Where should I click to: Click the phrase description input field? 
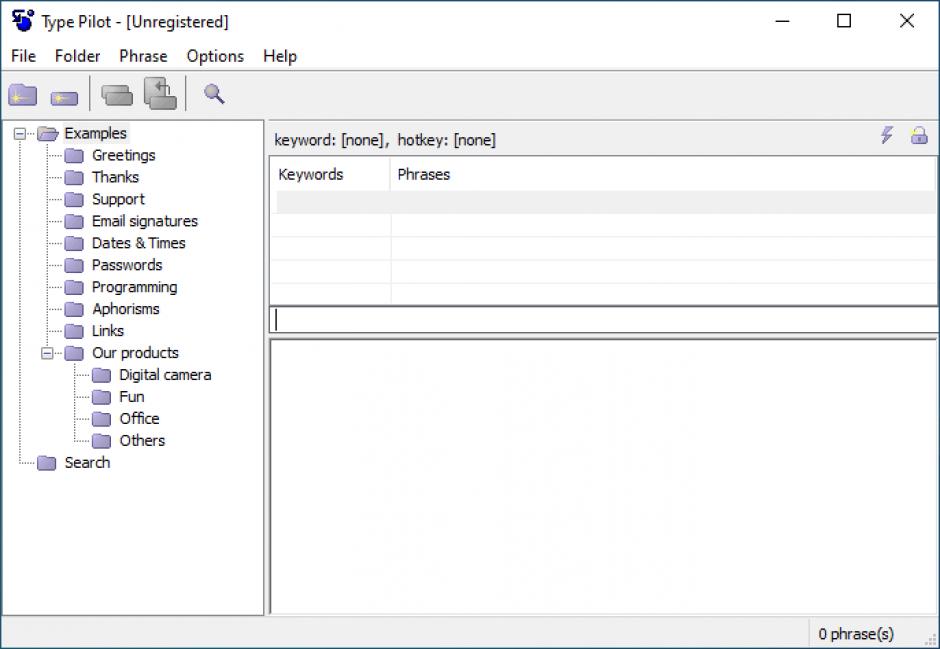click(x=604, y=320)
